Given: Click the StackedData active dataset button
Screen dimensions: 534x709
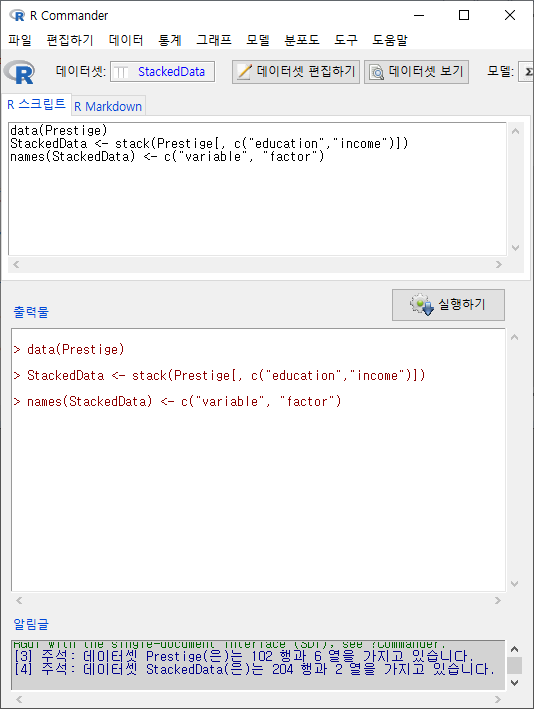Looking at the screenshot, I should tap(162, 71).
